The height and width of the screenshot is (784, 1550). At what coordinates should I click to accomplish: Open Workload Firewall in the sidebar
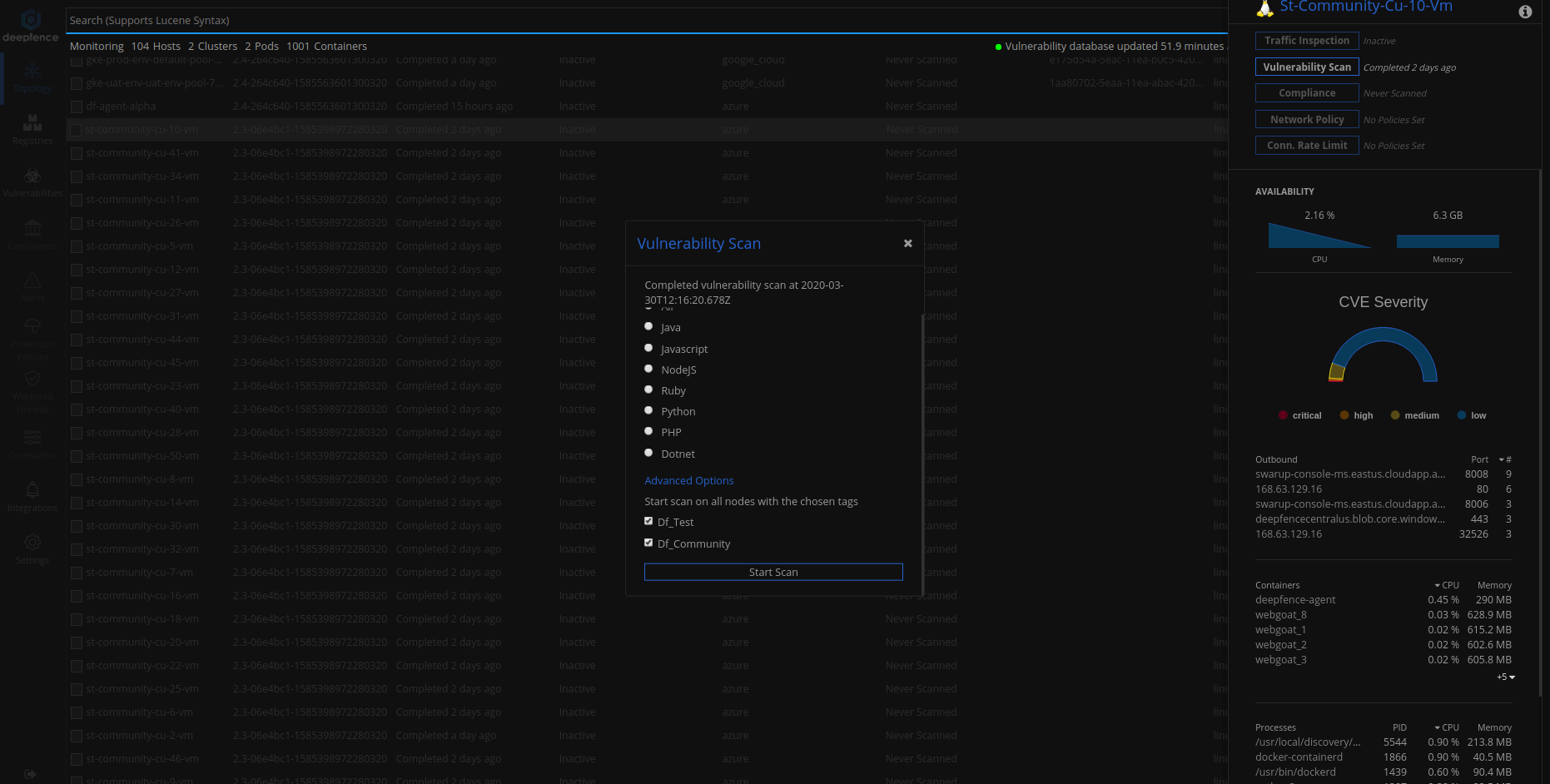(x=32, y=393)
